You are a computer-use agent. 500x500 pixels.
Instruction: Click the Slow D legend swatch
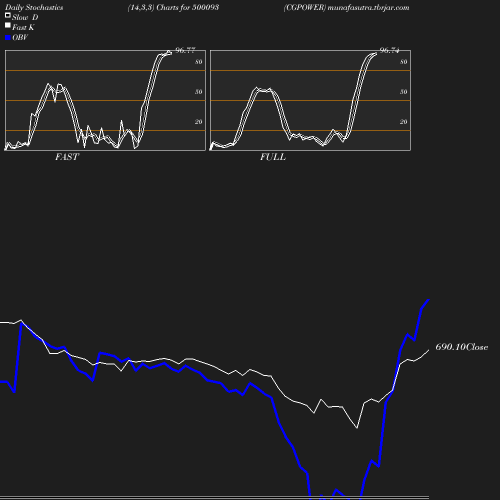pos(8,15)
